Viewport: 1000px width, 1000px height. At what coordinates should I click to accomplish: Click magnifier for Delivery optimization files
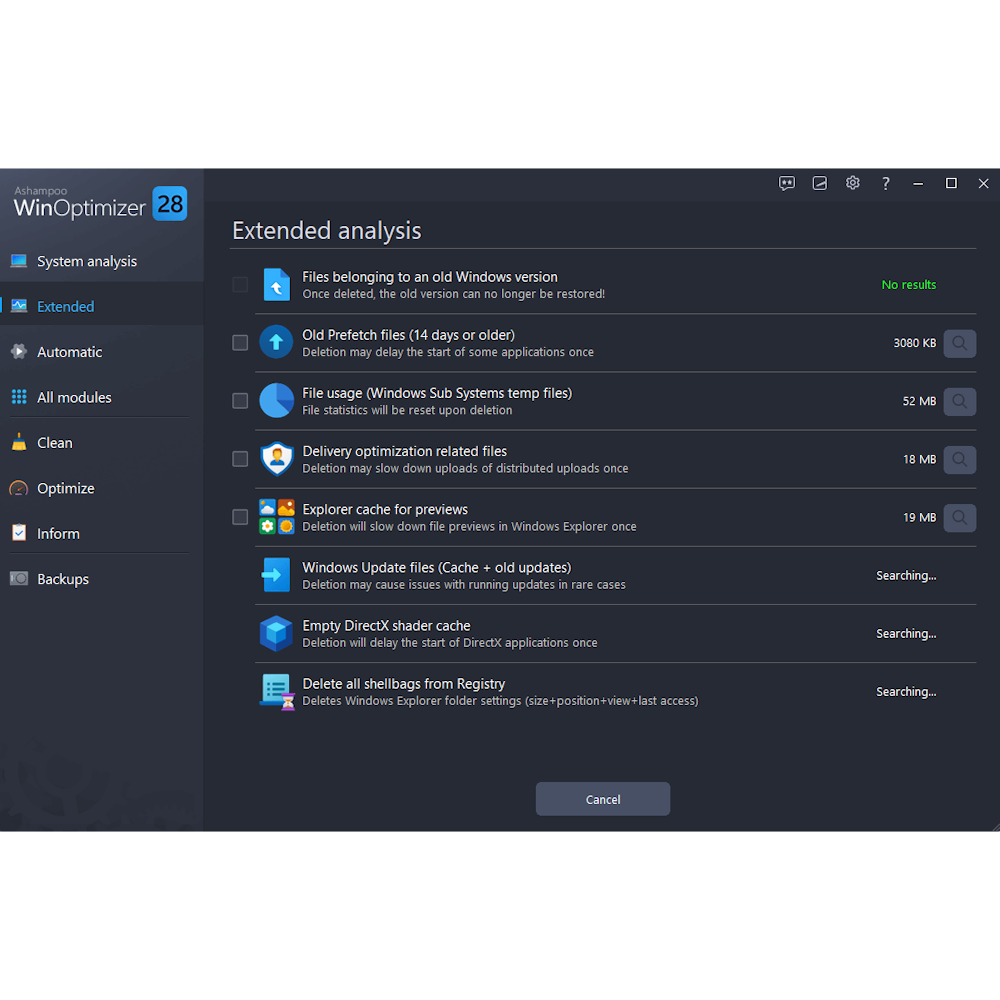pos(960,459)
